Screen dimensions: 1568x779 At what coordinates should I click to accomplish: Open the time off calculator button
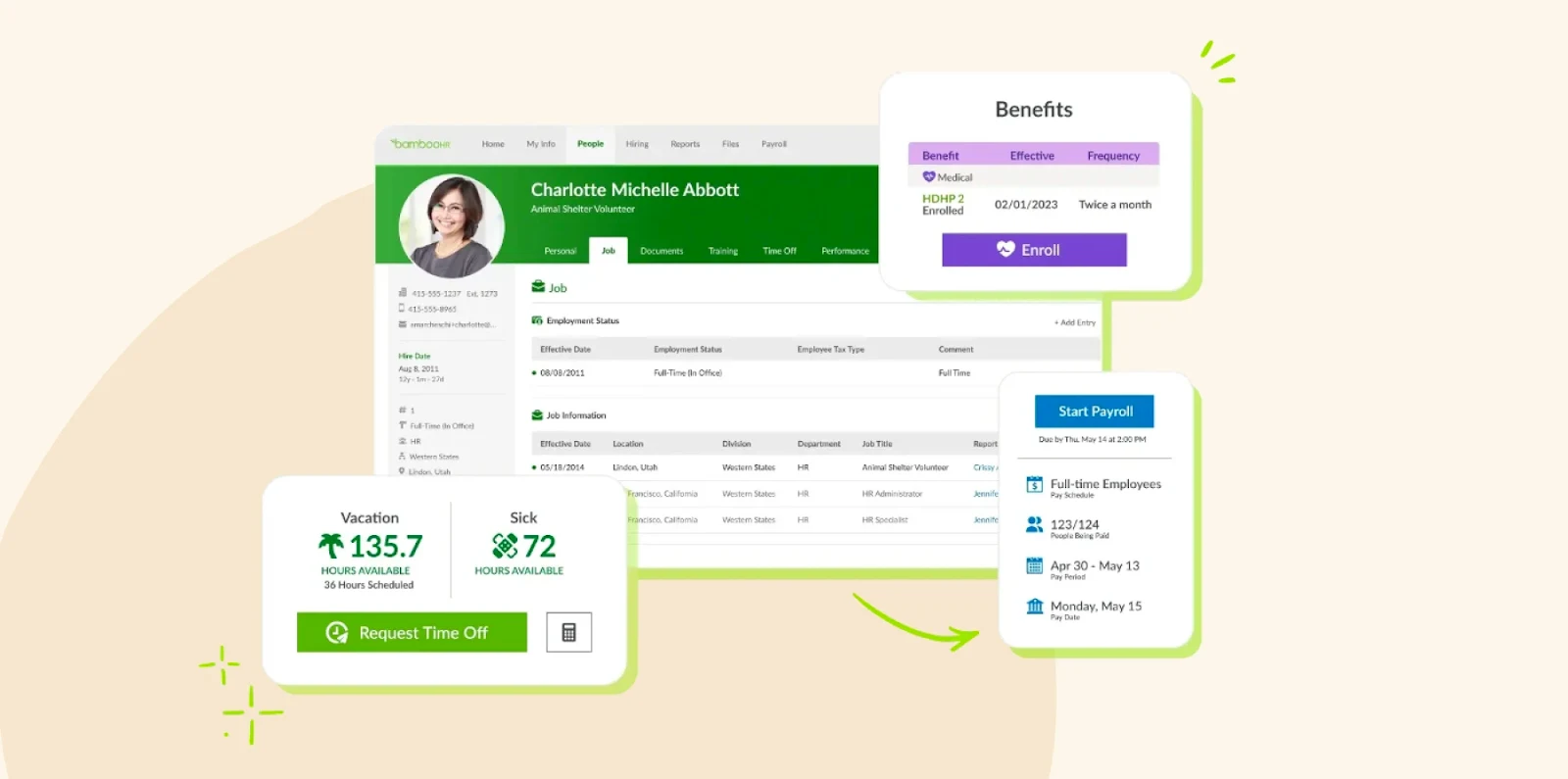568,632
